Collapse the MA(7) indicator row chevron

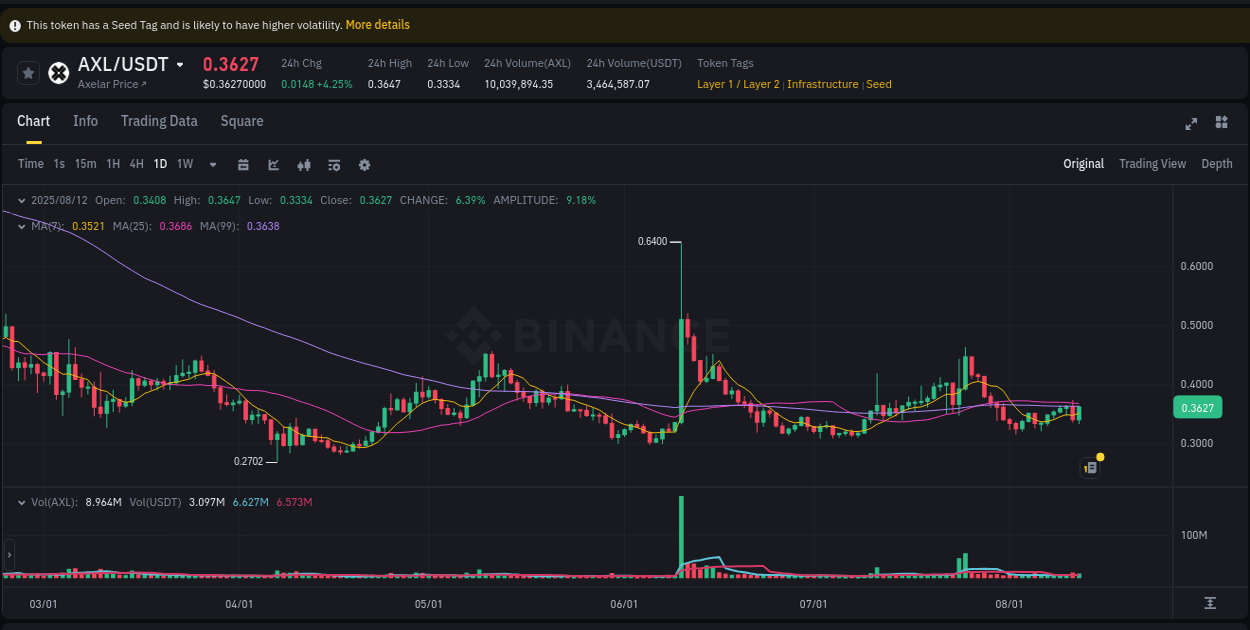[20, 226]
